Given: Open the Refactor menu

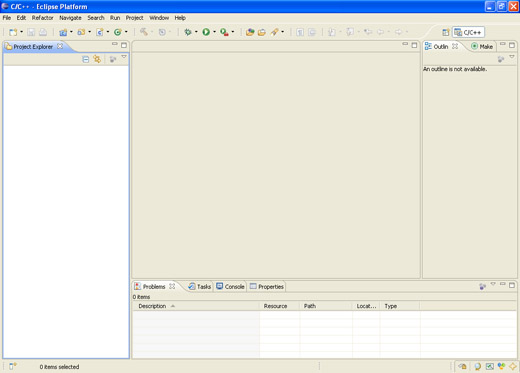Looking at the screenshot, I should [42, 18].
